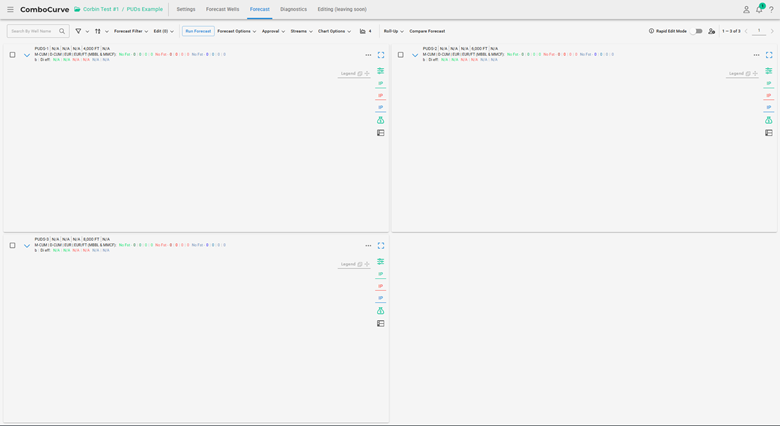
Task: Expand the Chart Options dropdown
Action: click(334, 31)
